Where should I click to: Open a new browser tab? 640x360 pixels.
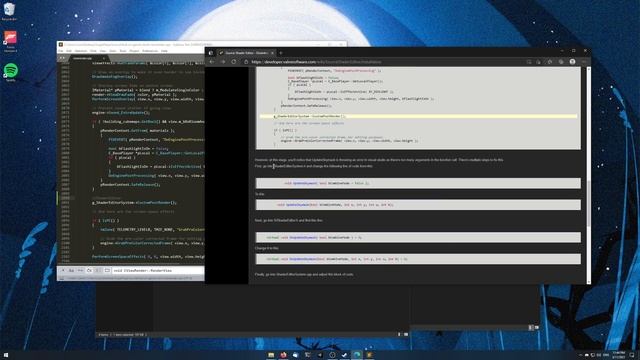tap(281, 53)
